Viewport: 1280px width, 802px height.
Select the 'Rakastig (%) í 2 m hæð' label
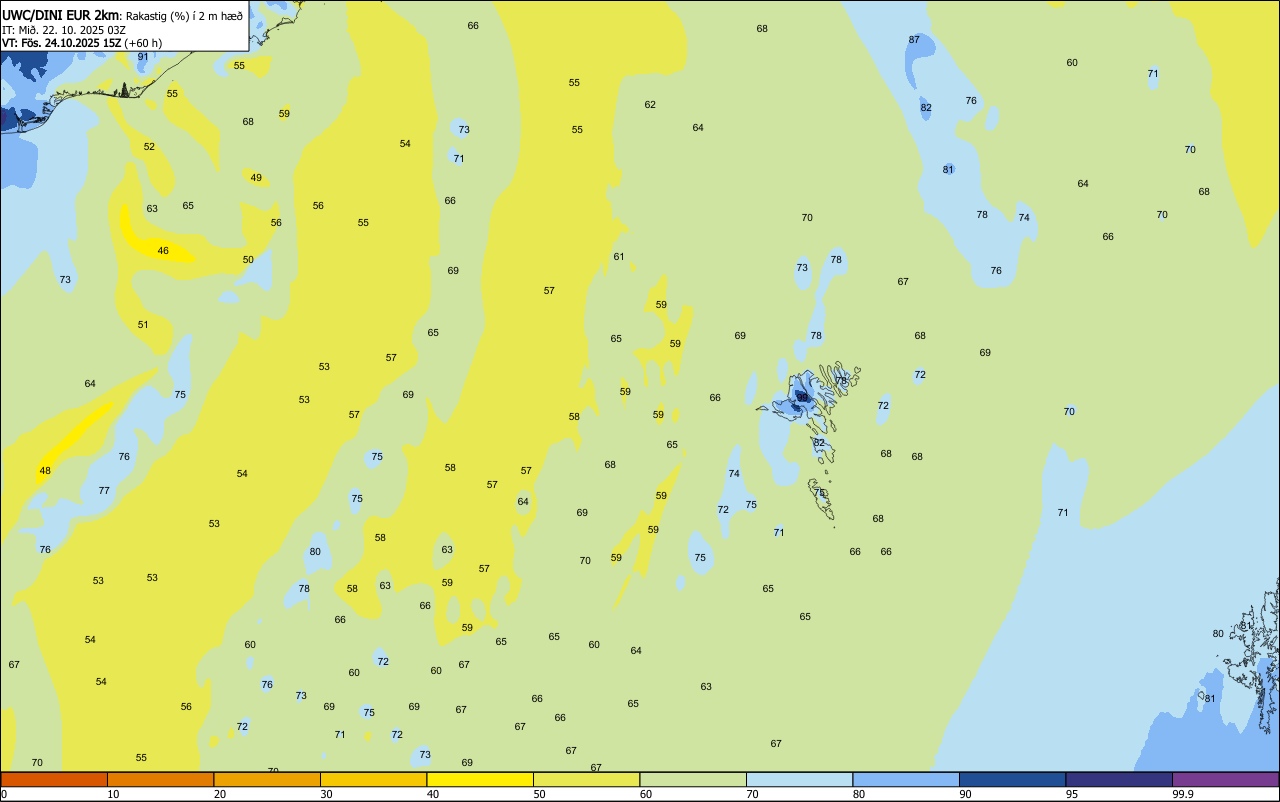(x=184, y=15)
